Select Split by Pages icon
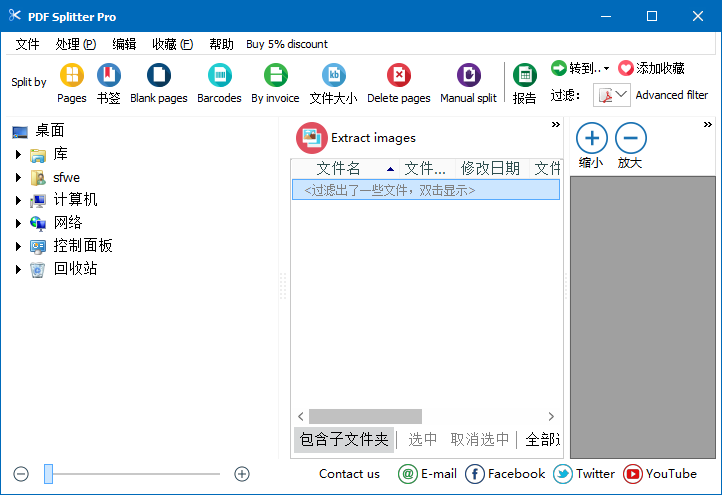Image resolution: width=722 pixels, height=495 pixels. click(x=72, y=75)
